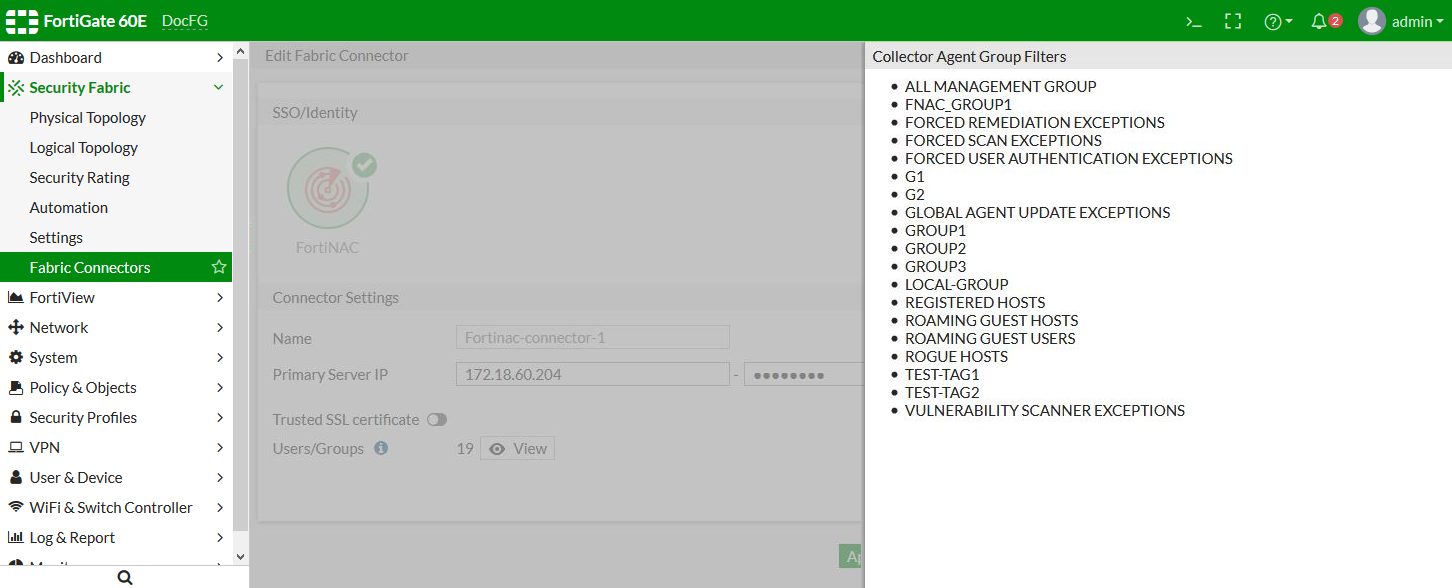Click FORCED USER AUTHENTICATION EXCEPTIONS entry
Viewport: 1452px width, 588px height.
[x=1069, y=158]
